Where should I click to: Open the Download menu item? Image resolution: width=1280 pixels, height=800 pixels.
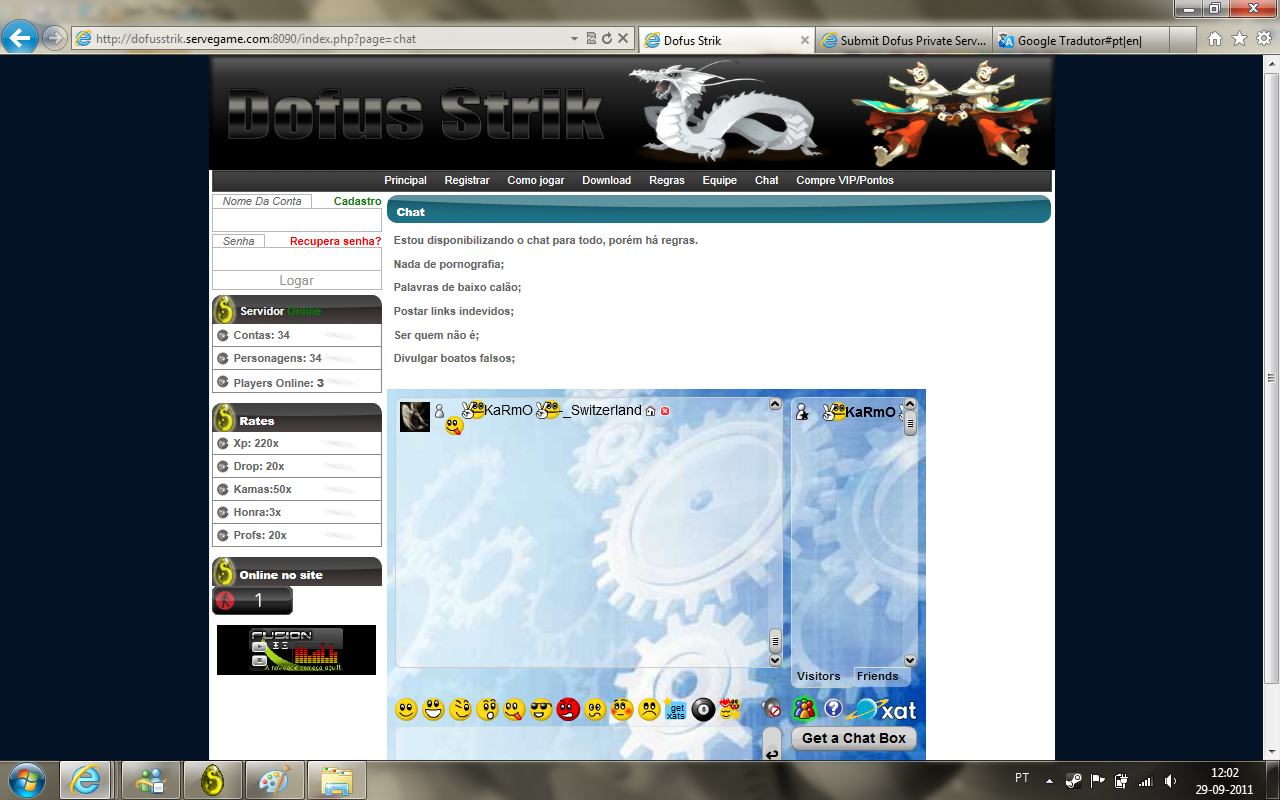tap(607, 180)
